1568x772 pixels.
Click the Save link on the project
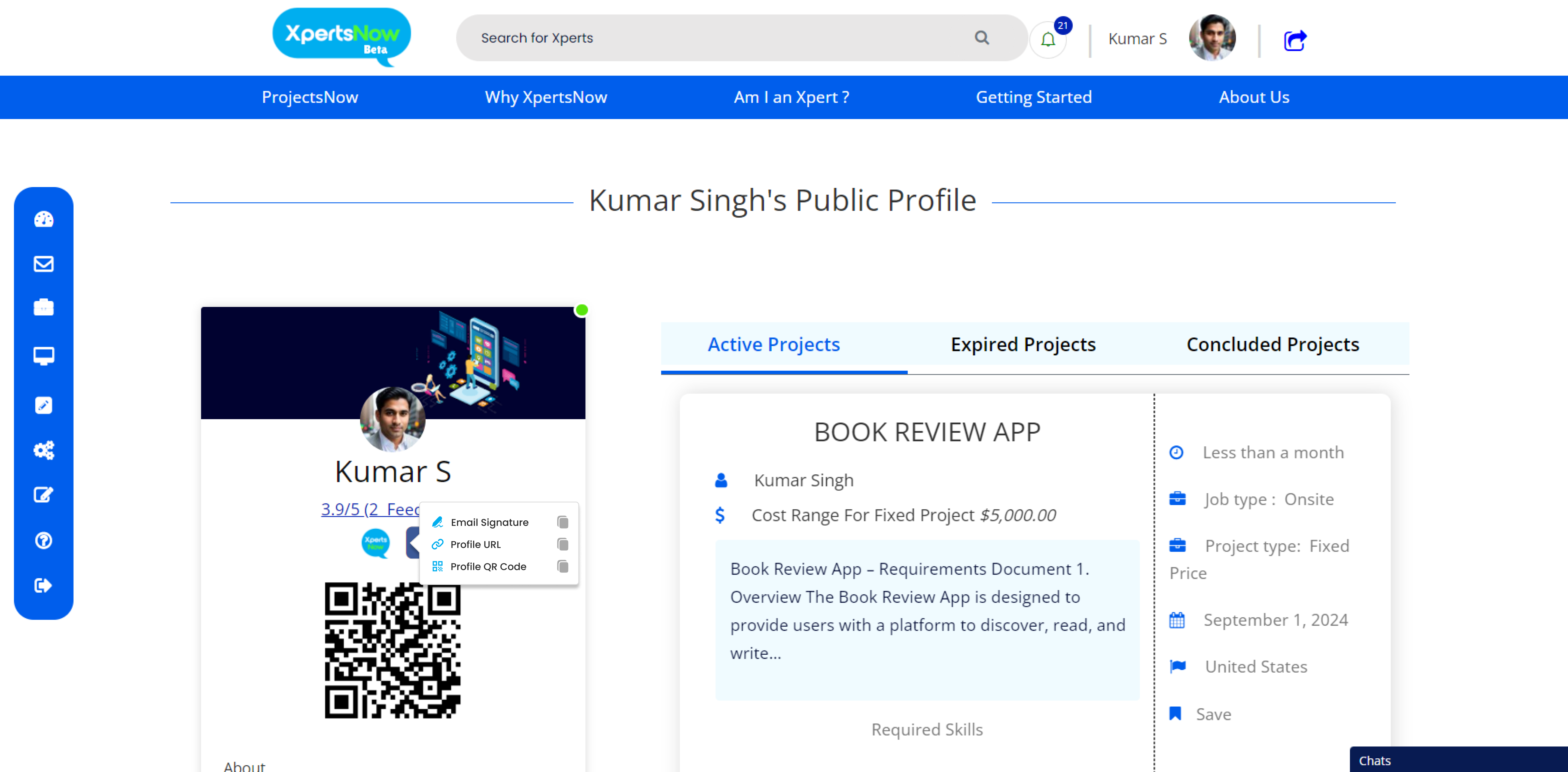tap(1213, 714)
